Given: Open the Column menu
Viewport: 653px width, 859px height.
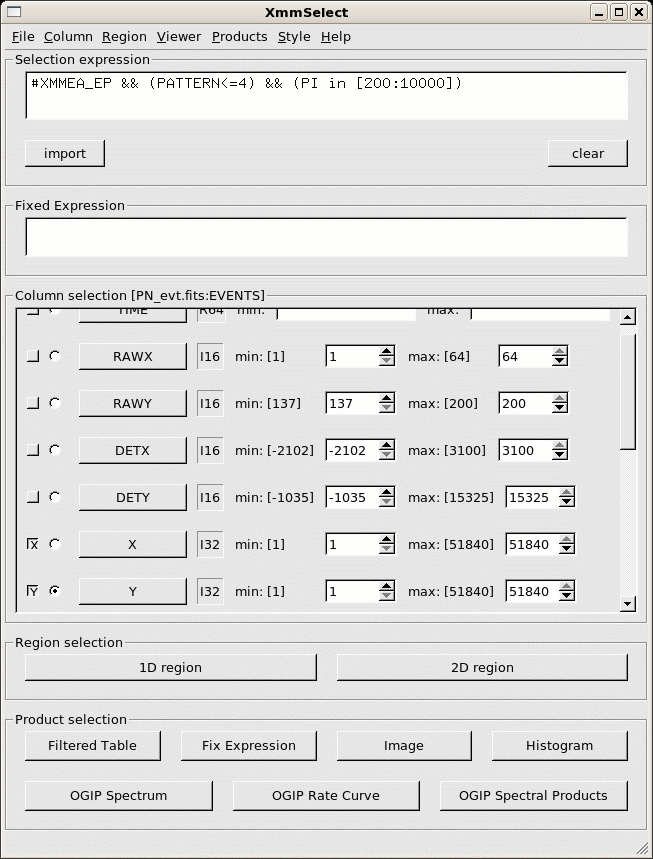Looking at the screenshot, I should [68, 37].
